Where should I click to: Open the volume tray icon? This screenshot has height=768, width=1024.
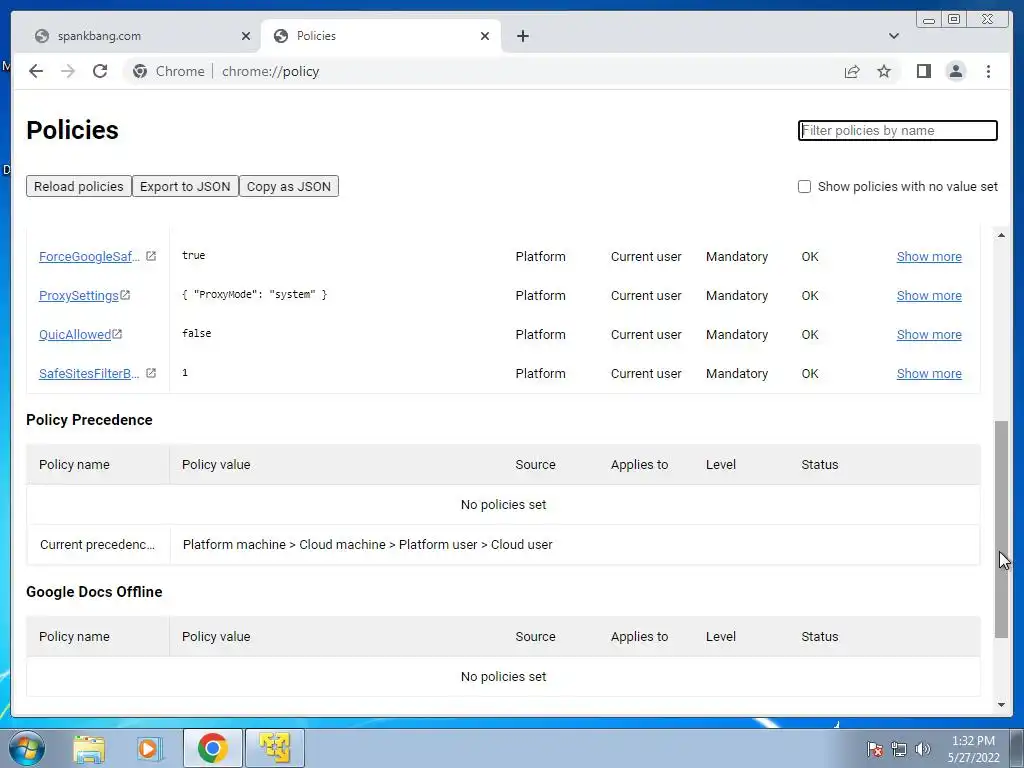coord(922,749)
